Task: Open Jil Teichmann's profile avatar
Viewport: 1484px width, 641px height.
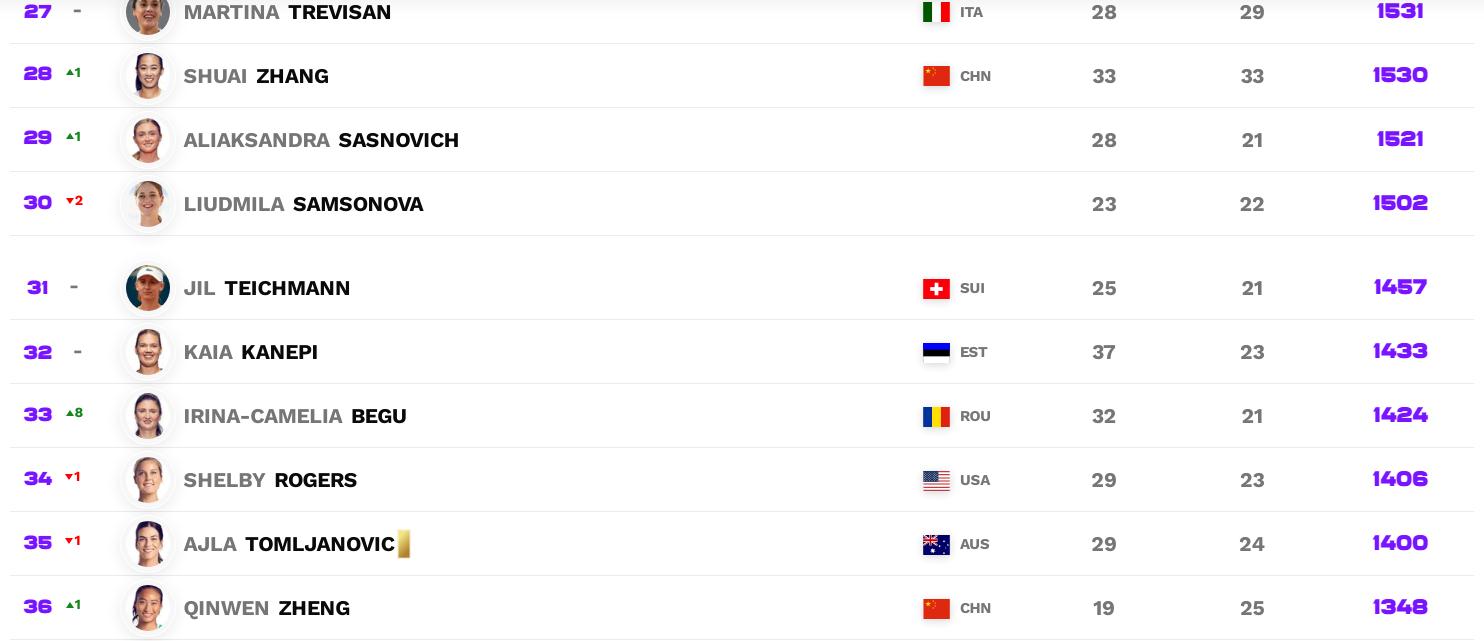Action: point(148,288)
